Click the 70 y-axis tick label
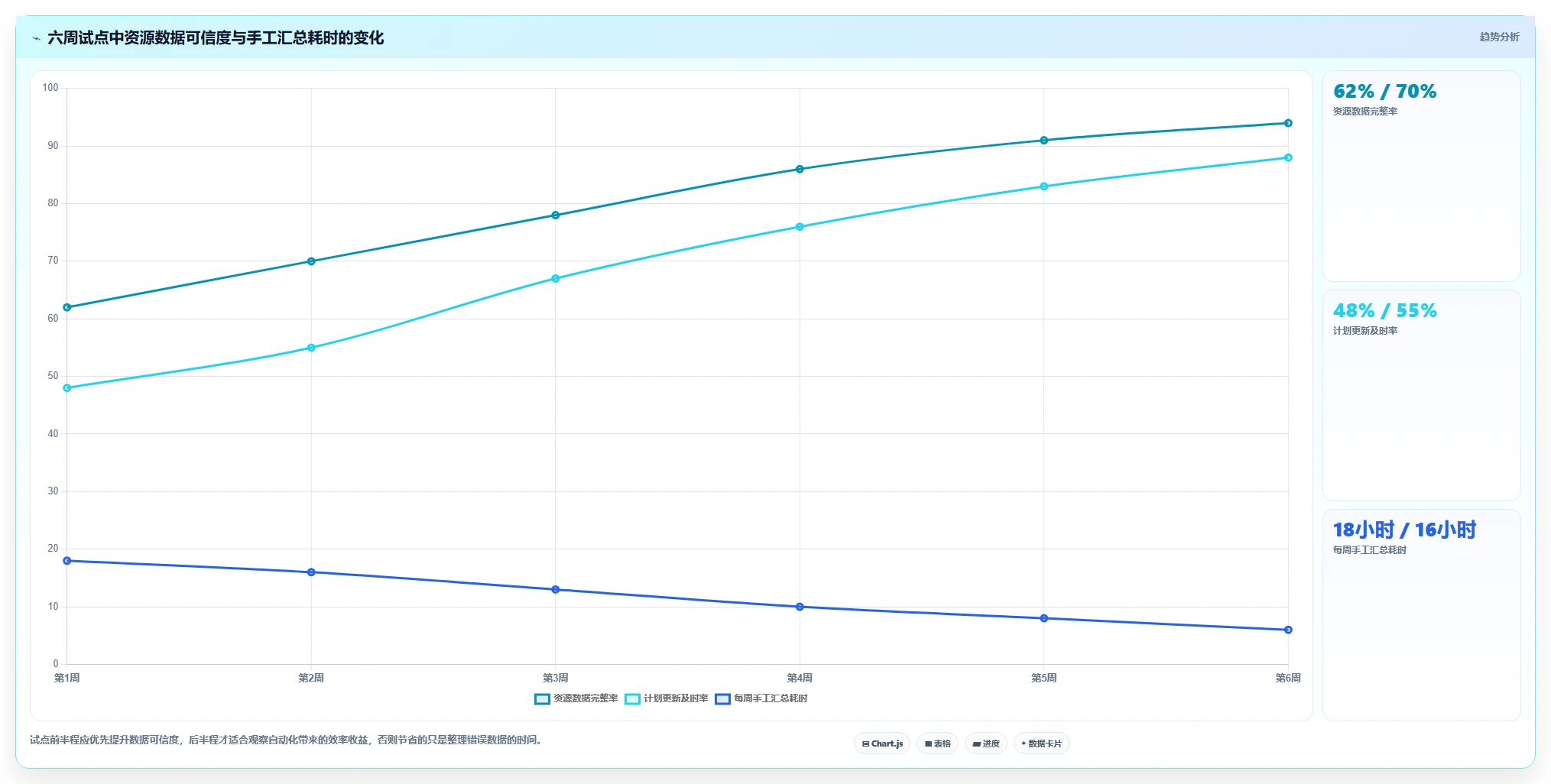Image resolution: width=1551 pixels, height=784 pixels. tap(53, 261)
